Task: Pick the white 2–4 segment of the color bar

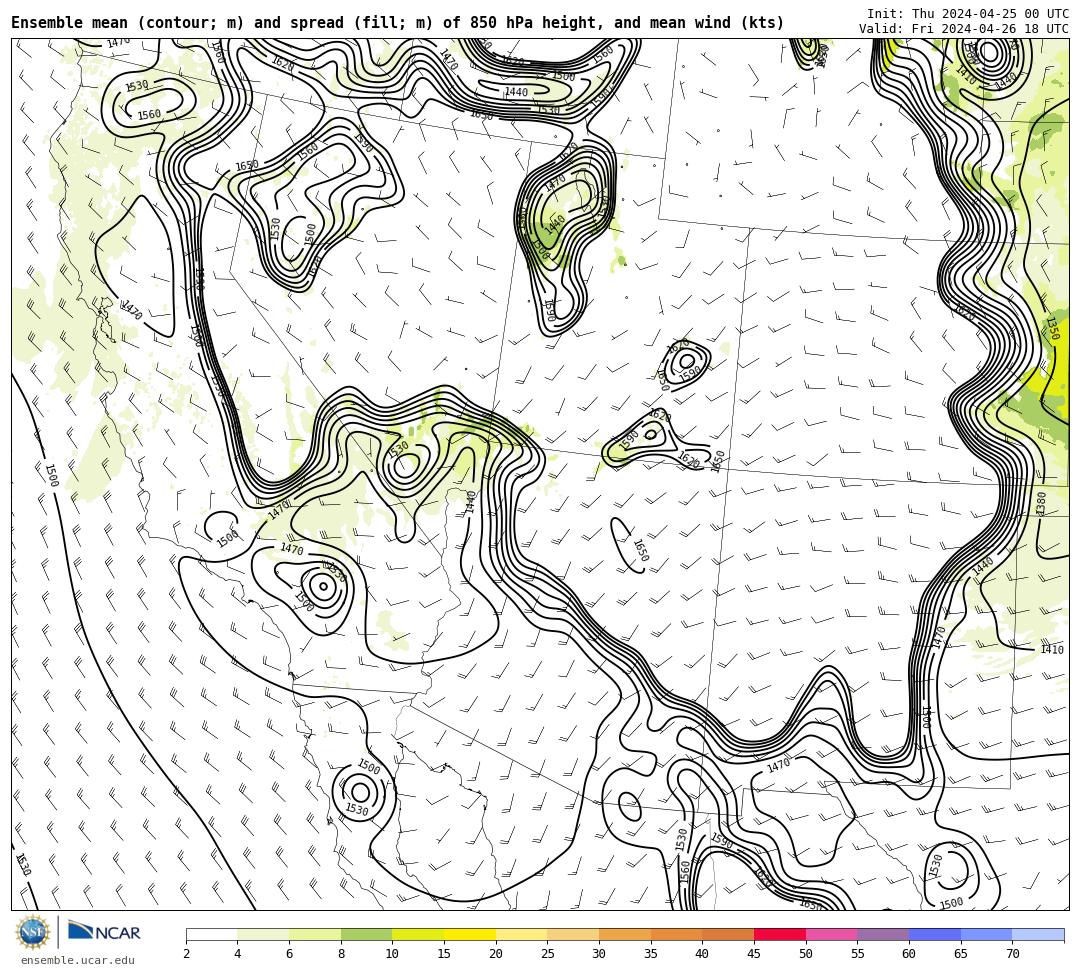Action: (211, 934)
